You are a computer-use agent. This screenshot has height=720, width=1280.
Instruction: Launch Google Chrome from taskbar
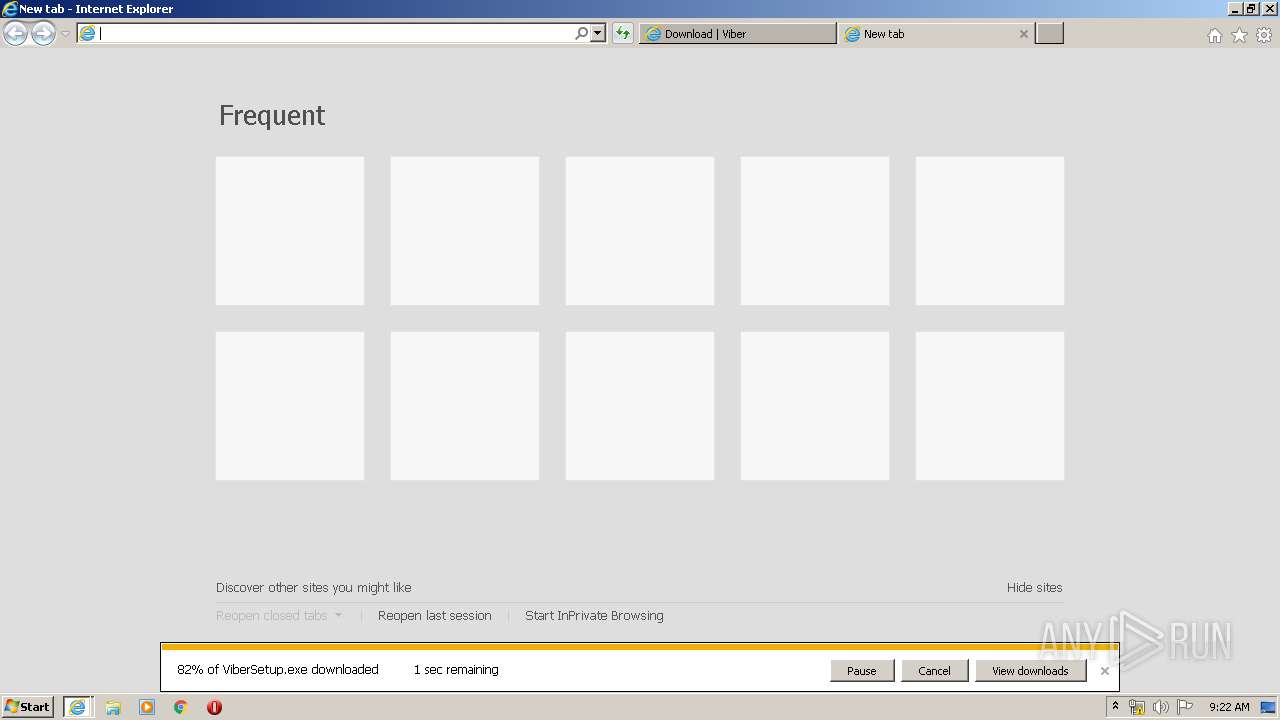[x=181, y=707]
